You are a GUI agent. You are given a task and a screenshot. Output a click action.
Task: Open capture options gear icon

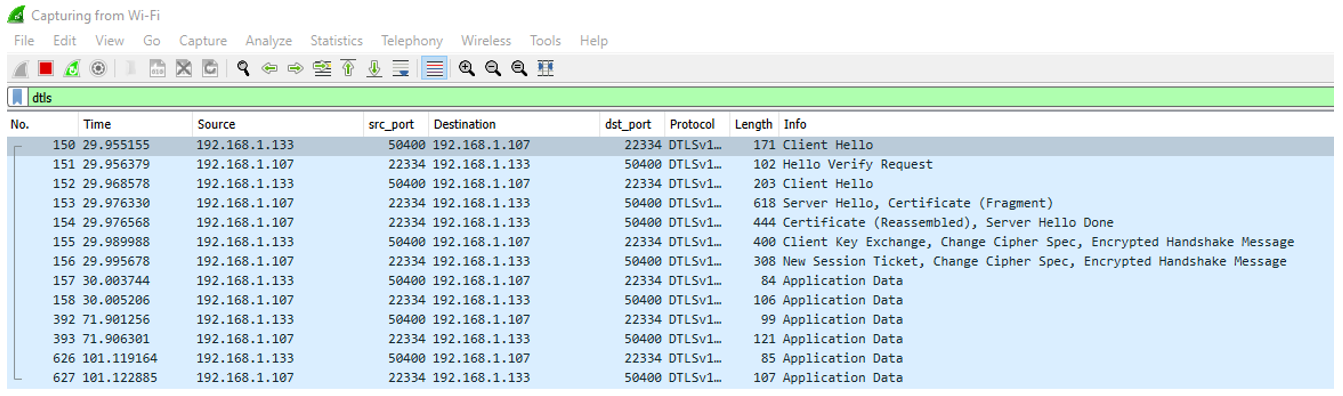pos(98,68)
